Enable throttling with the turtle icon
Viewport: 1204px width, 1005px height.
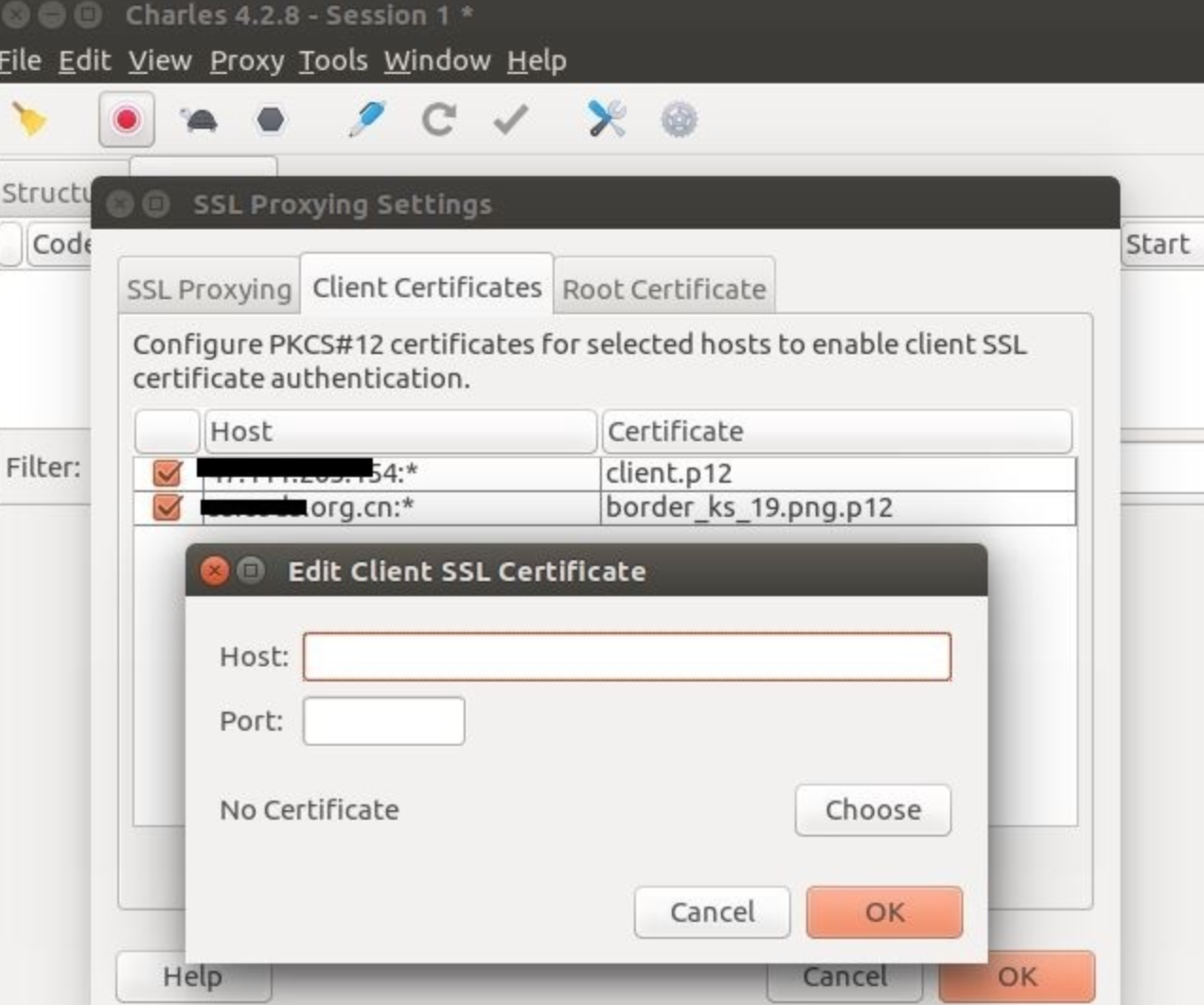coord(199,120)
